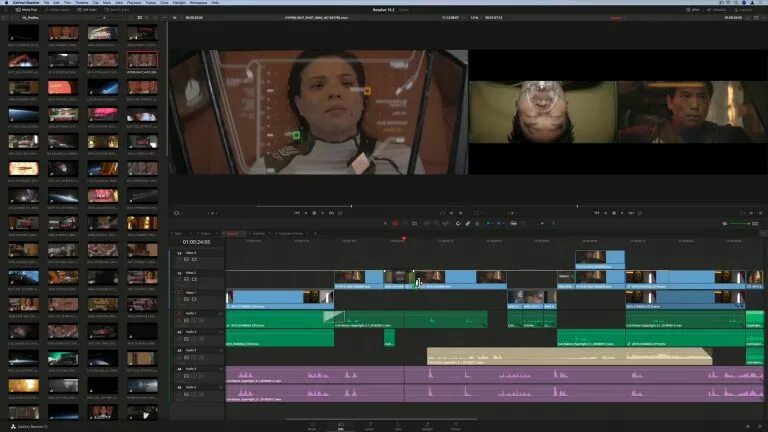
Task: Disable the Video 3 track
Action: [194, 260]
